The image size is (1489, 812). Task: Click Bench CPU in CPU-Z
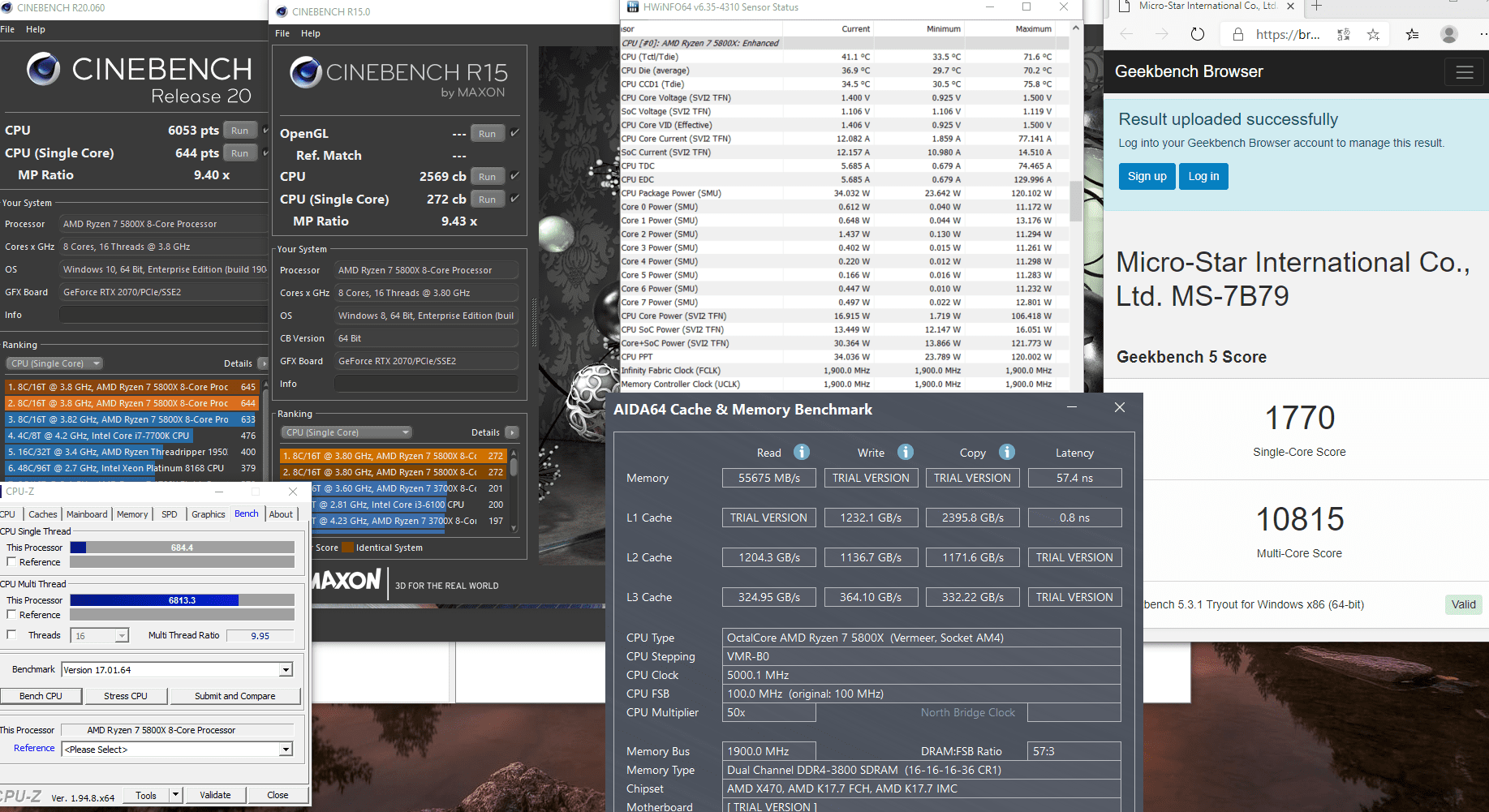click(41, 696)
